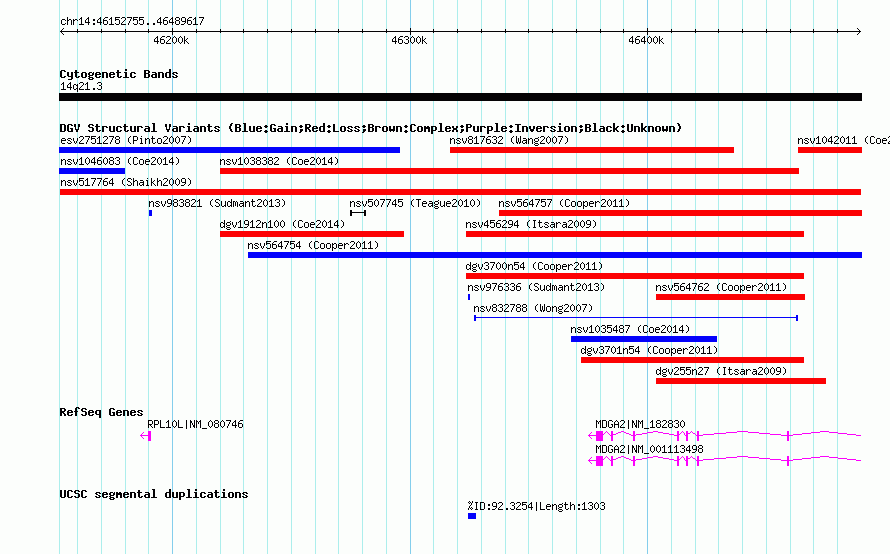Click the dgv3701n54 (Cooper2011) red bar
890x554 pixels.
click(x=692, y=360)
